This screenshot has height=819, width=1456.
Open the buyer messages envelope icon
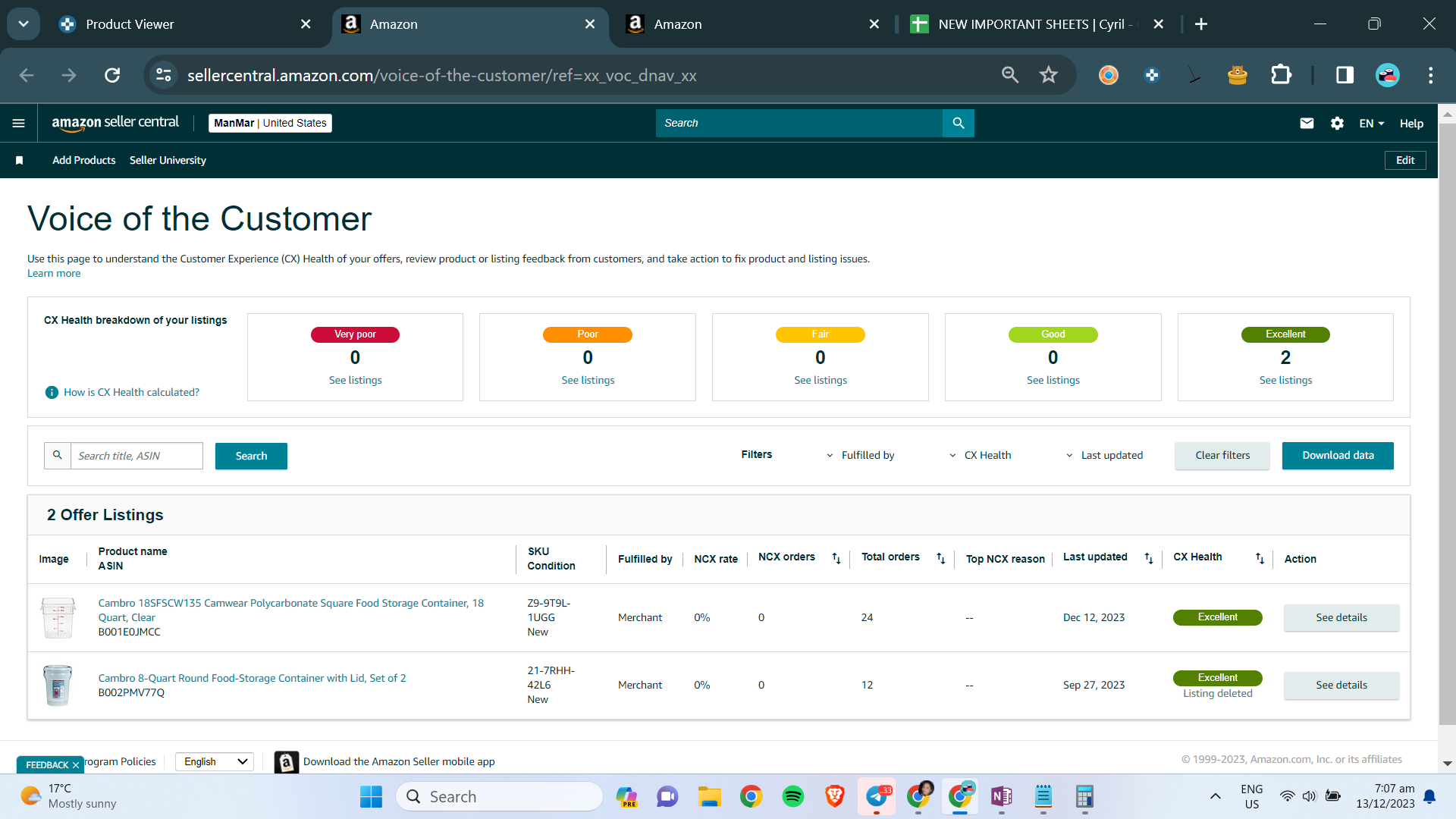click(x=1307, y=123)
